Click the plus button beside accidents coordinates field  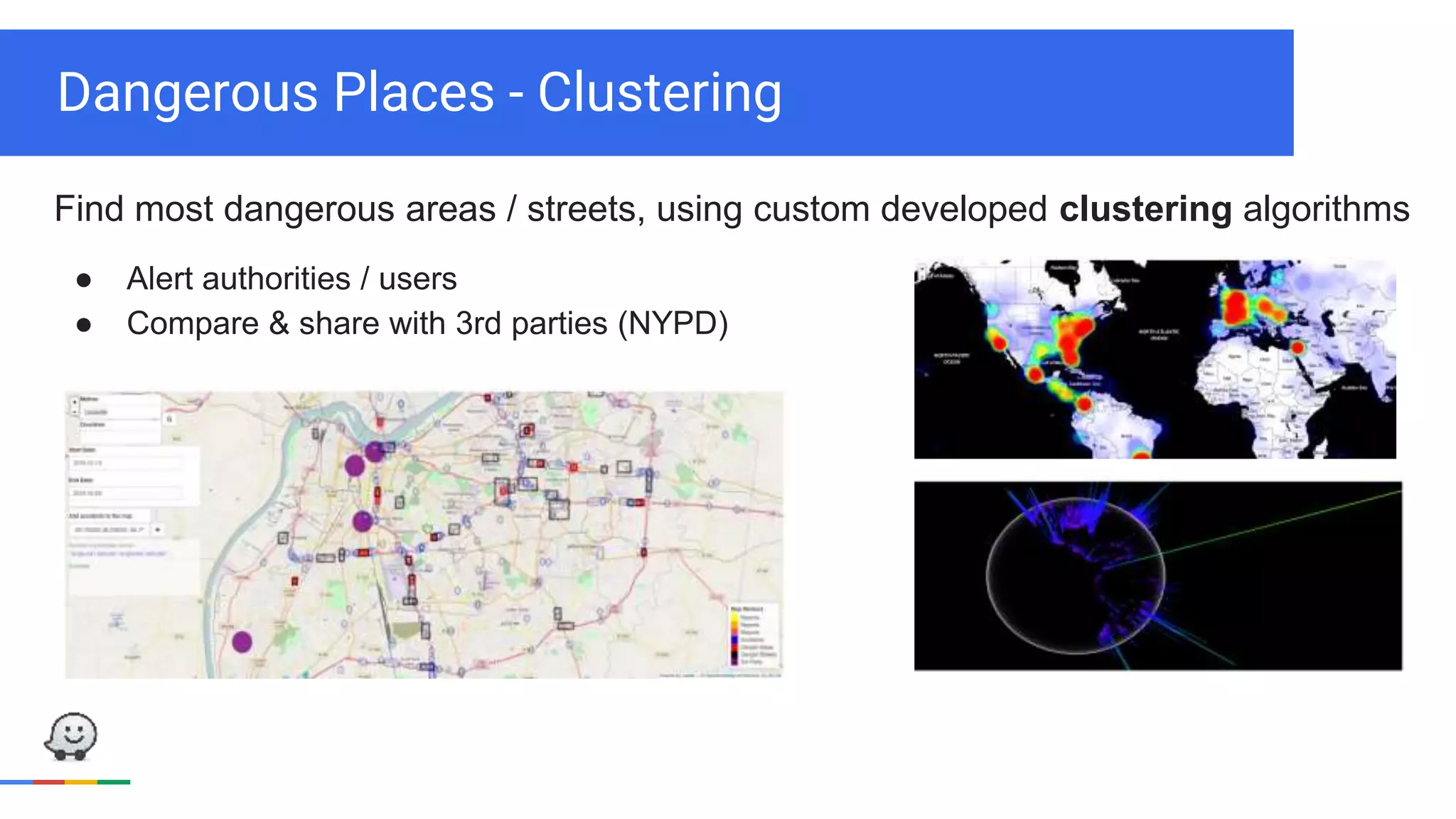[157, 530]
